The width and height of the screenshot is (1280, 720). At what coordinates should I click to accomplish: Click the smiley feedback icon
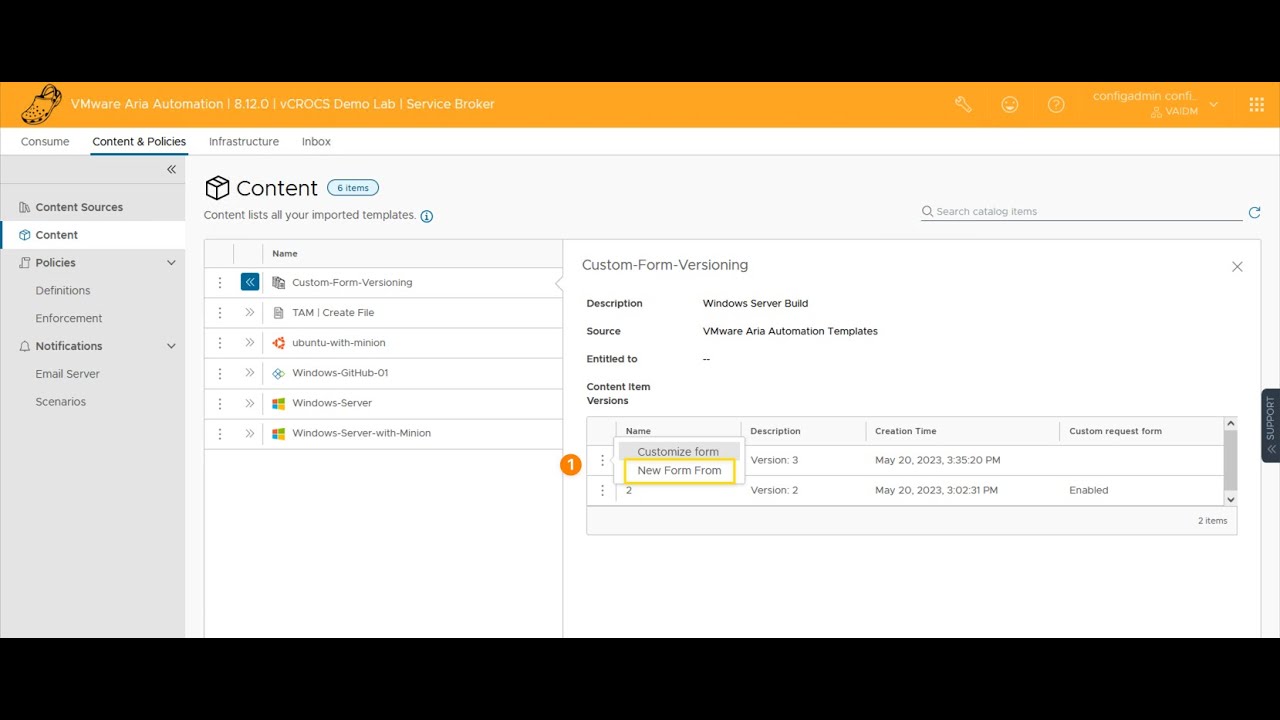[x=1010, y=104]
